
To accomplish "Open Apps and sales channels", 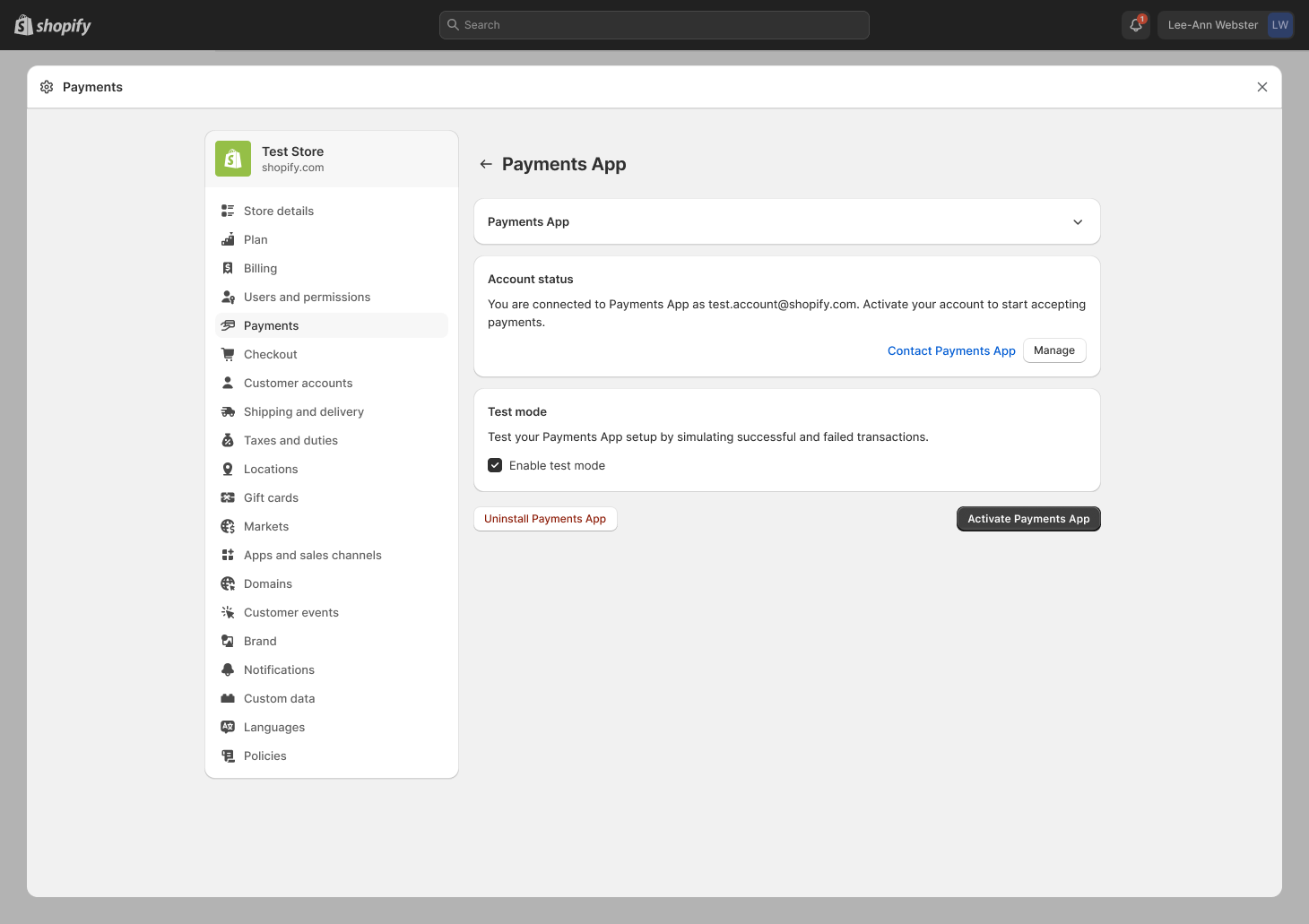I will pyautogui.click(x=332, y=555).
